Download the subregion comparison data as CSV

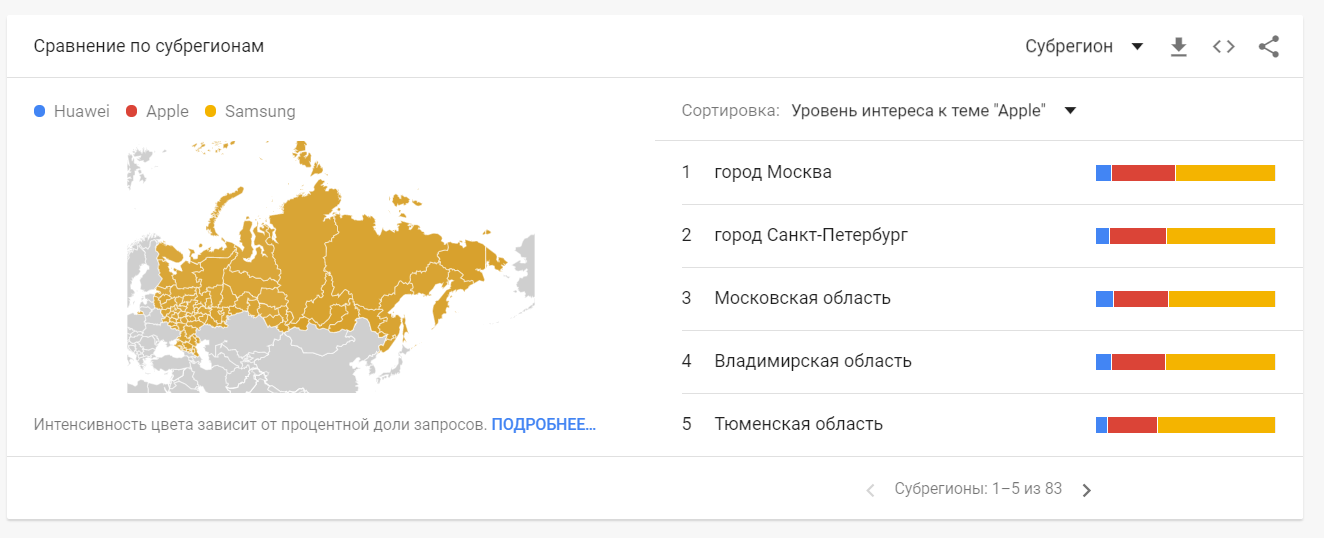pos(1179,47)
